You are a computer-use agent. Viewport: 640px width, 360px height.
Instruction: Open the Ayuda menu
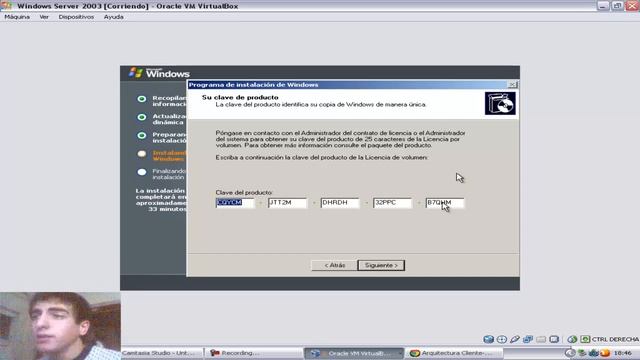(113, 17)
